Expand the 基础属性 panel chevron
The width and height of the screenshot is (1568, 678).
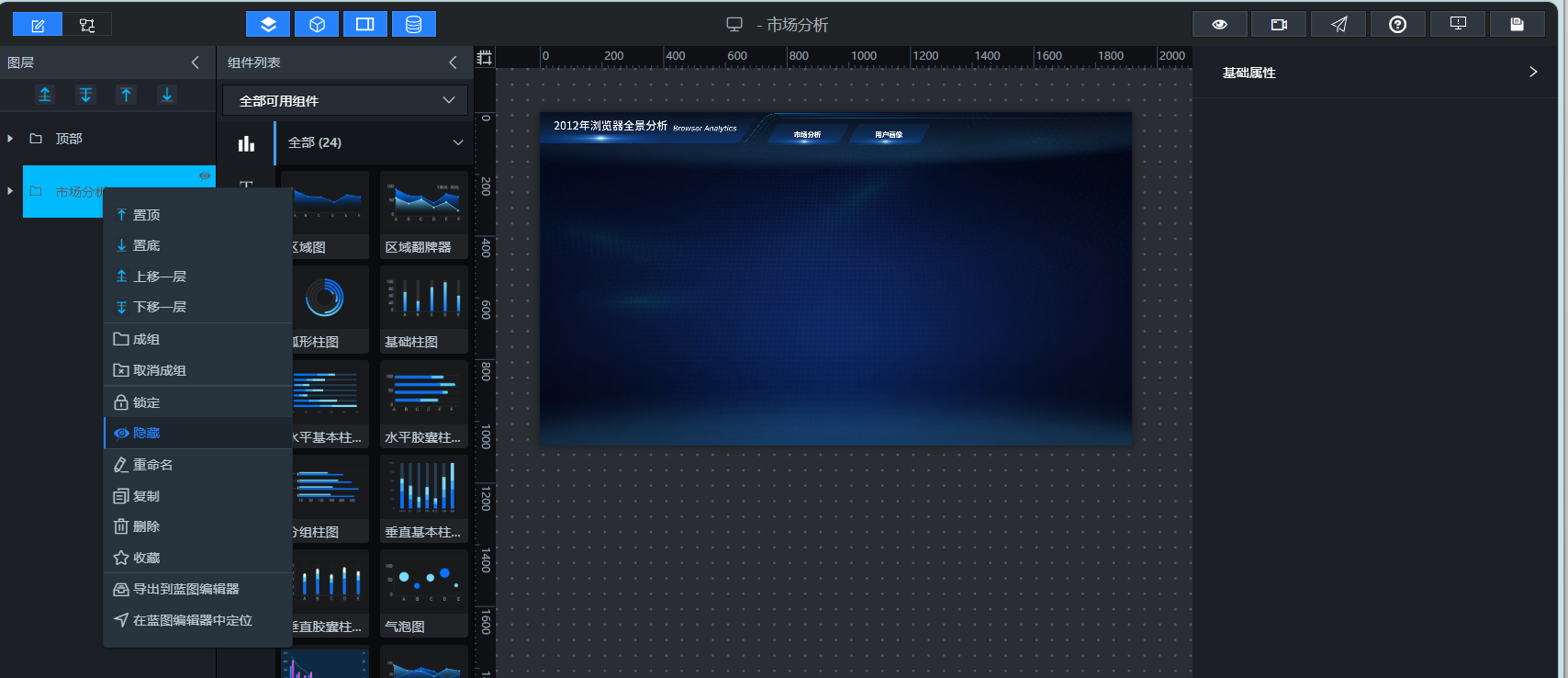[1532, 72]
